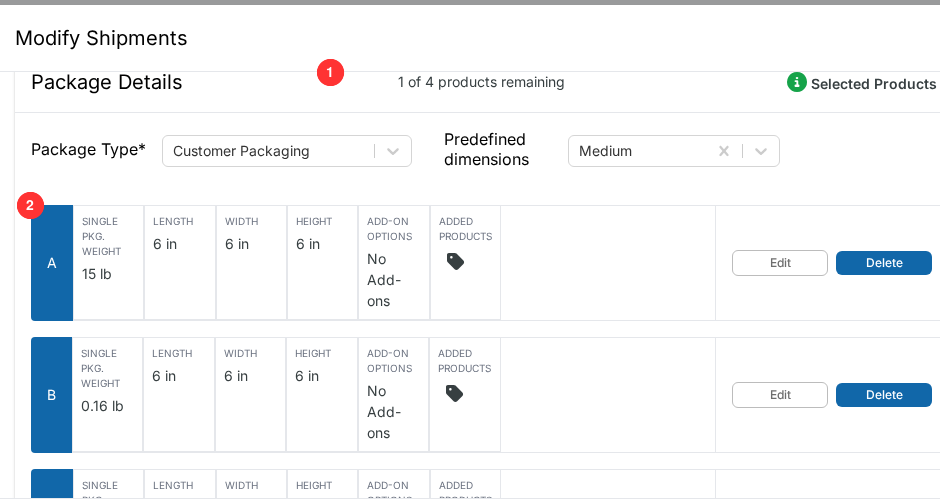This screenshot has height=500, width=940.
Task: Click the Selected Products link text
Action: coord(873,84)
